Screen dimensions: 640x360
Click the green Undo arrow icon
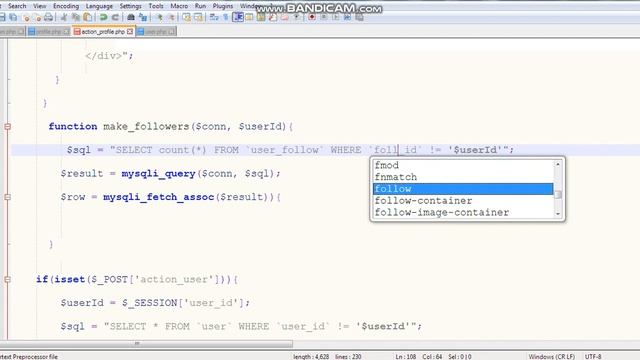[x=103, y=17]
